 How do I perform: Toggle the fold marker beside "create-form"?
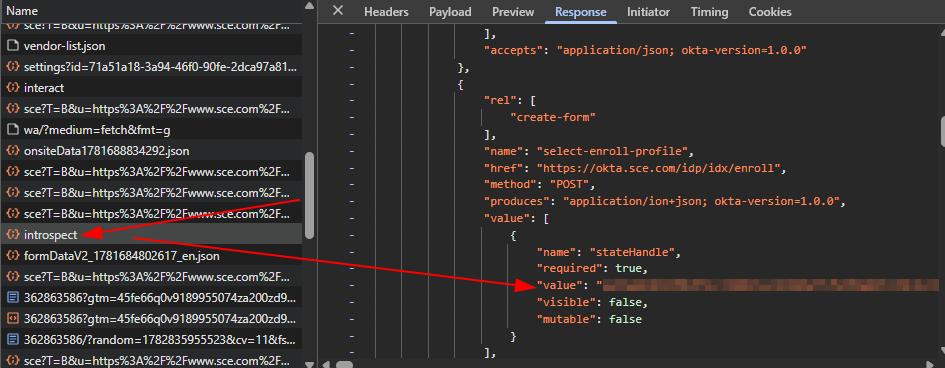352,118
